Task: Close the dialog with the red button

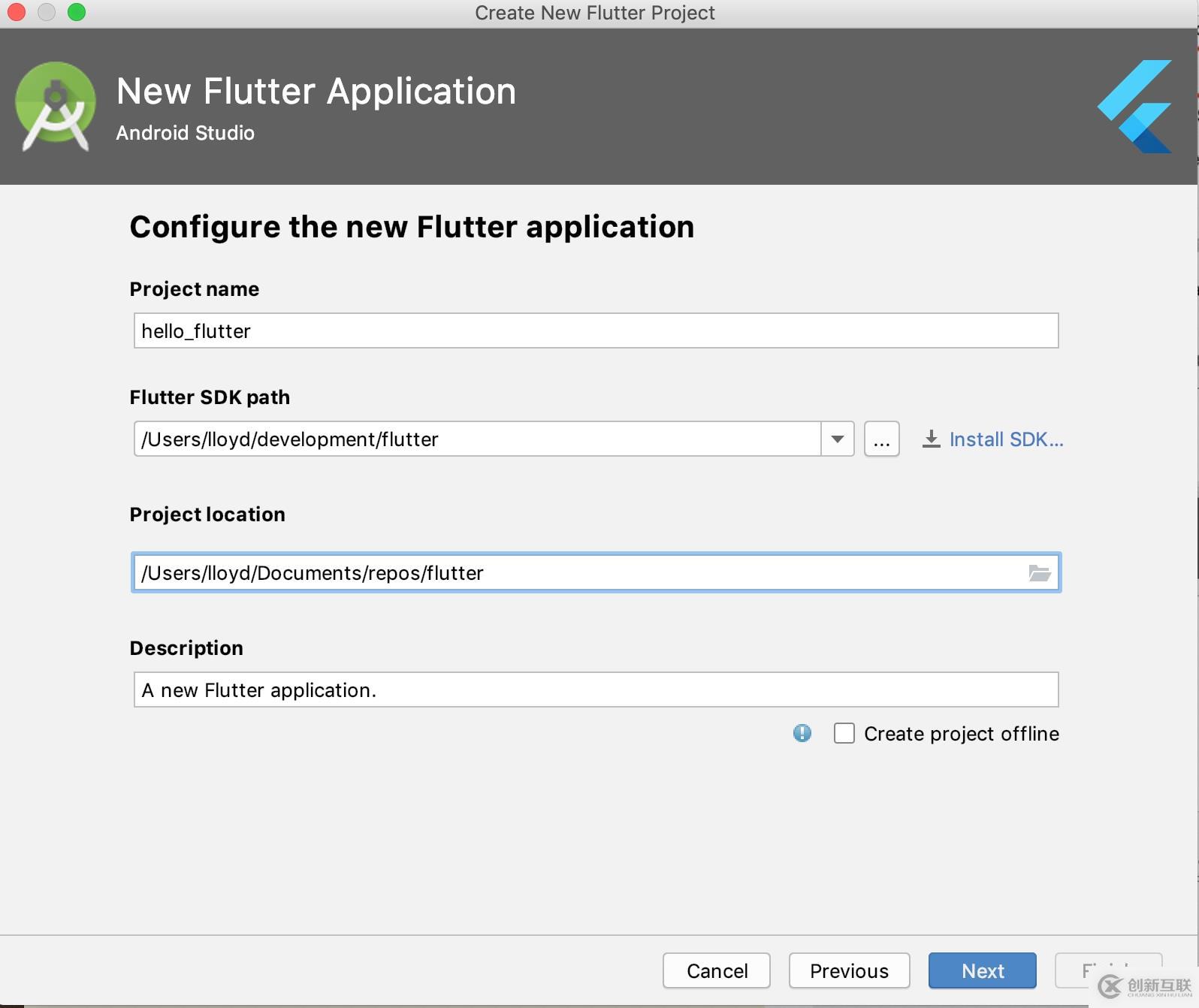Action: (17, 12)
